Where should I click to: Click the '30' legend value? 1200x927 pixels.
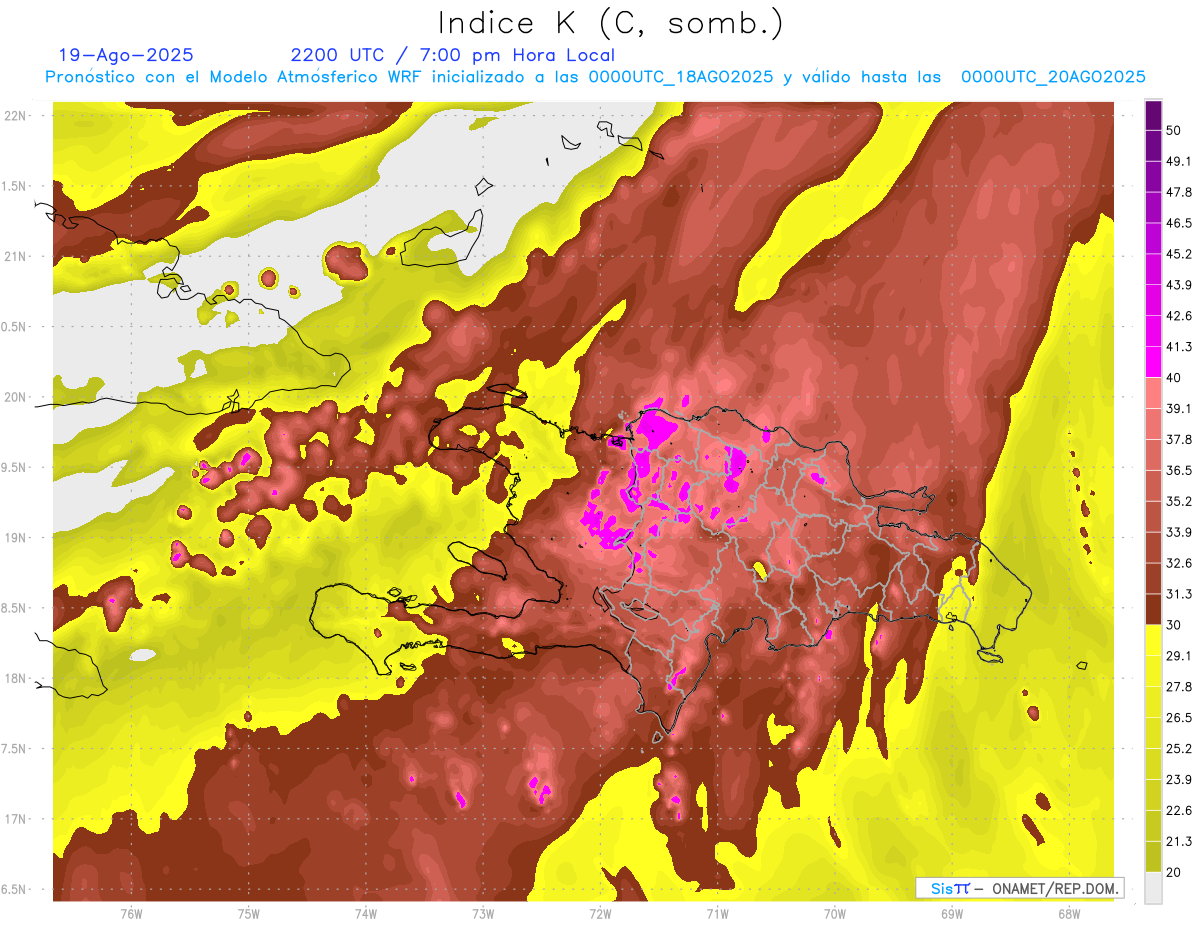[x=1175, y=624]
